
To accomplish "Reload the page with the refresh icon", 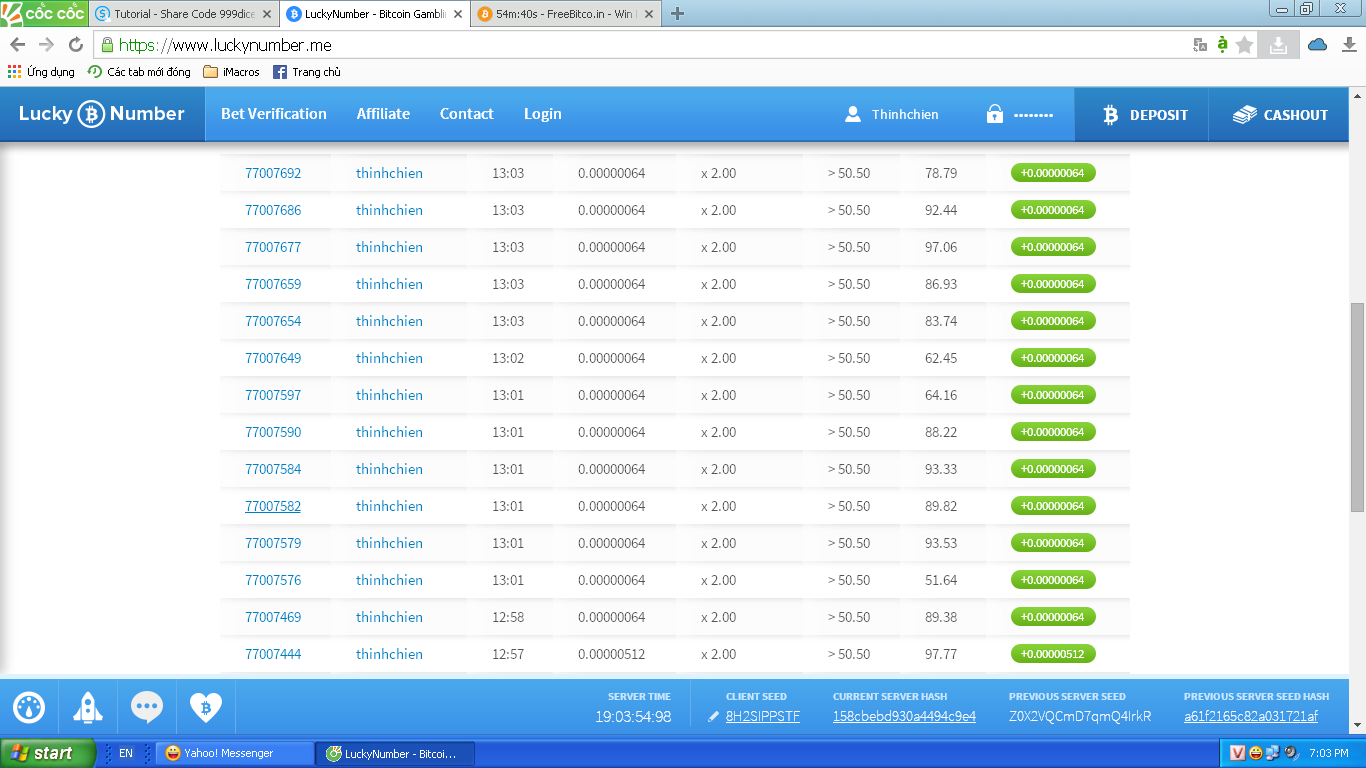I will tap(75, 45).
